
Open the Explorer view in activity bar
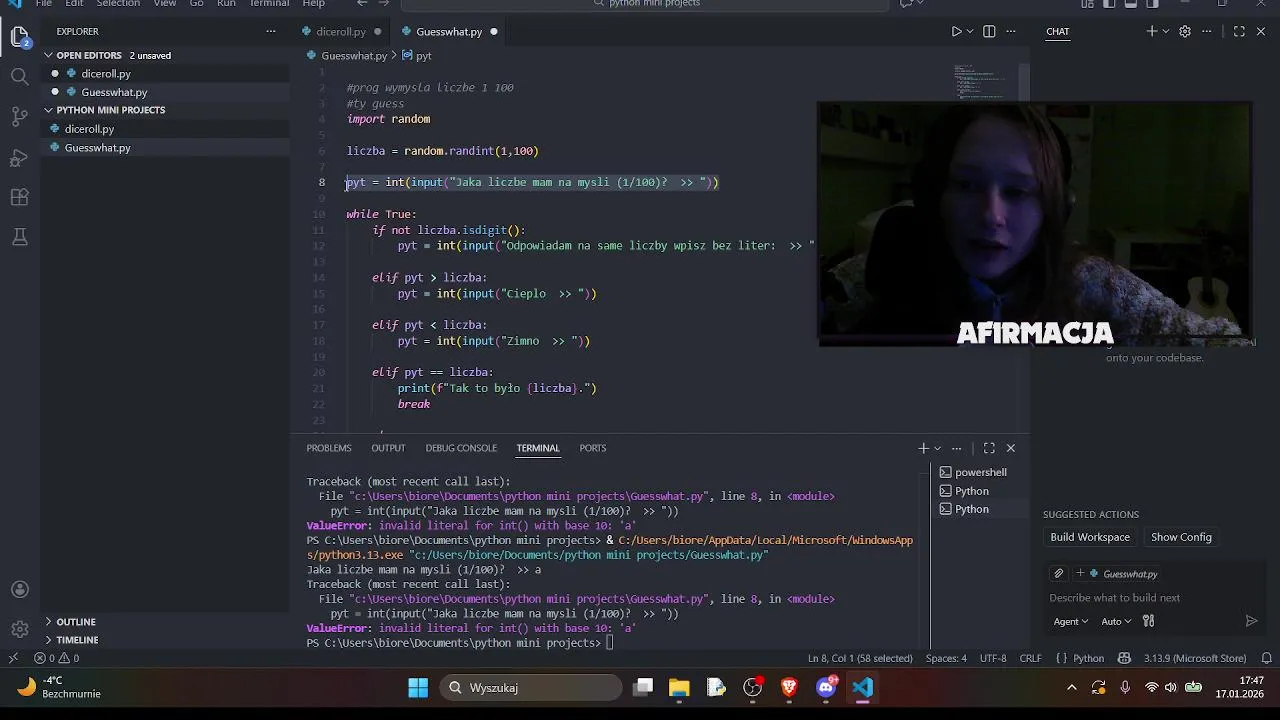pos(20,37)
